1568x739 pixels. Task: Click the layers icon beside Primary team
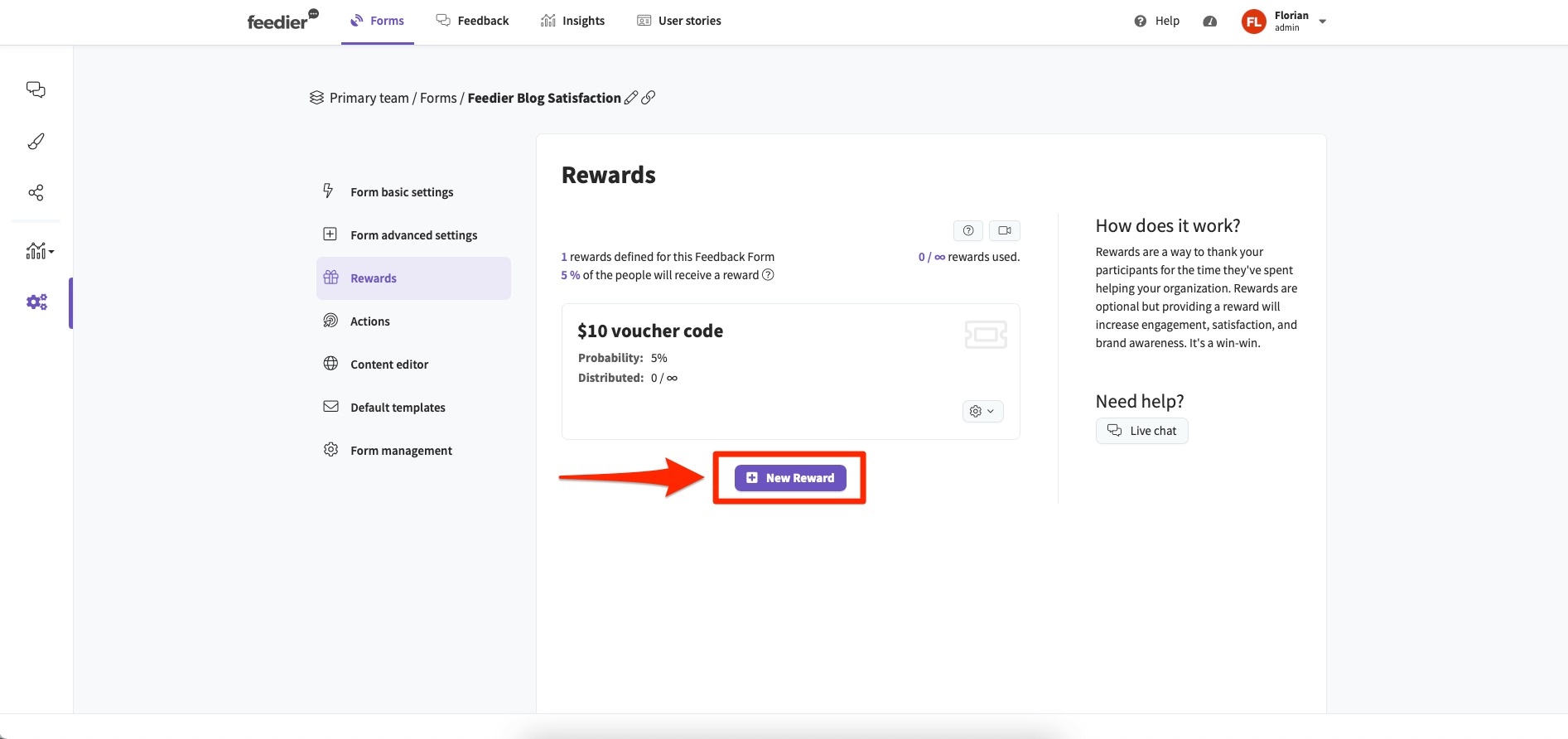tap(316, 98)
